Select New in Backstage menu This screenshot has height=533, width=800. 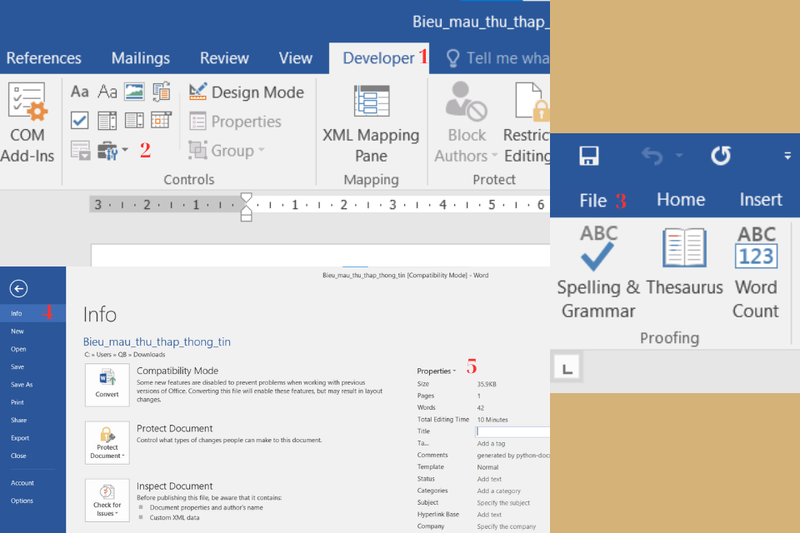pos(33,331)
